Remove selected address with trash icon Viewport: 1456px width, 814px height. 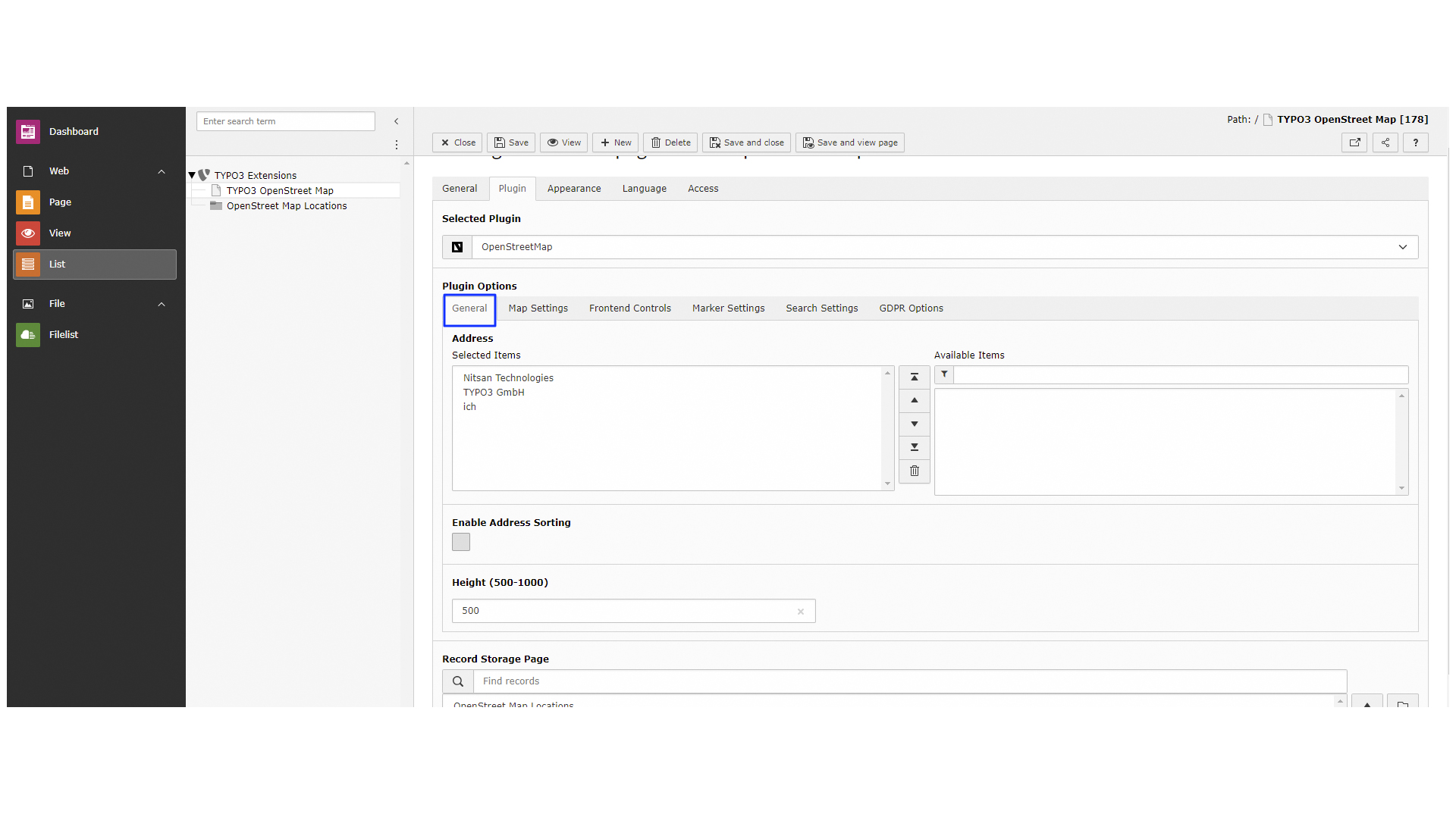(914, 471)
